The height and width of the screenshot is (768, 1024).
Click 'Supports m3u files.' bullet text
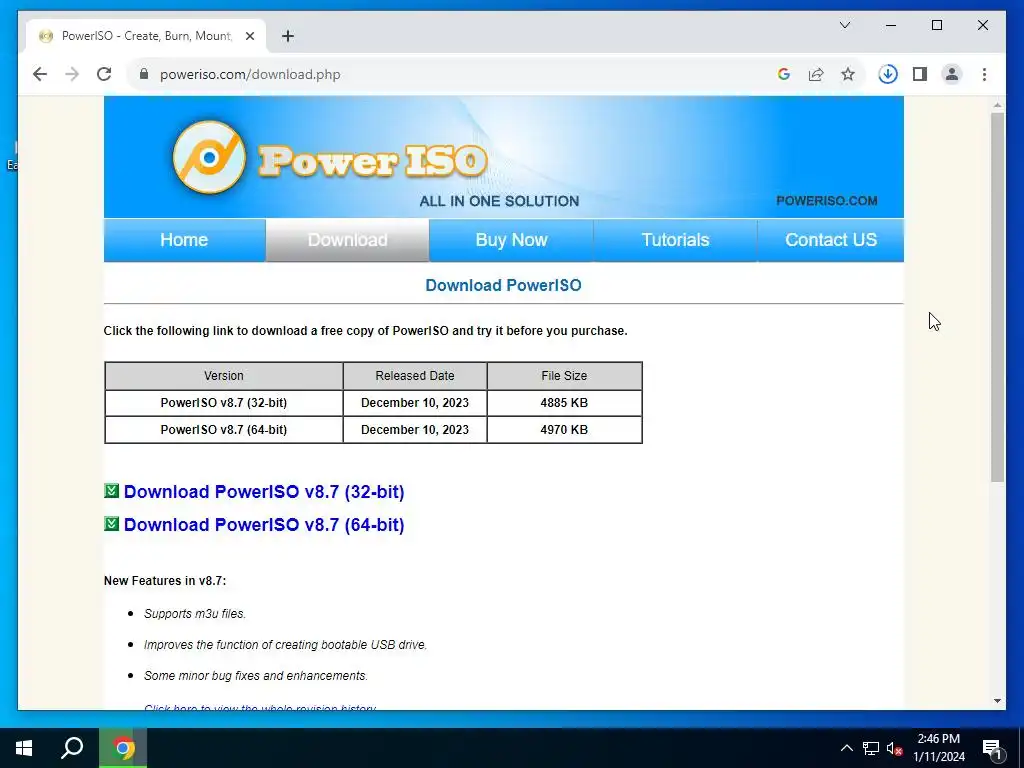click(195, 614)
